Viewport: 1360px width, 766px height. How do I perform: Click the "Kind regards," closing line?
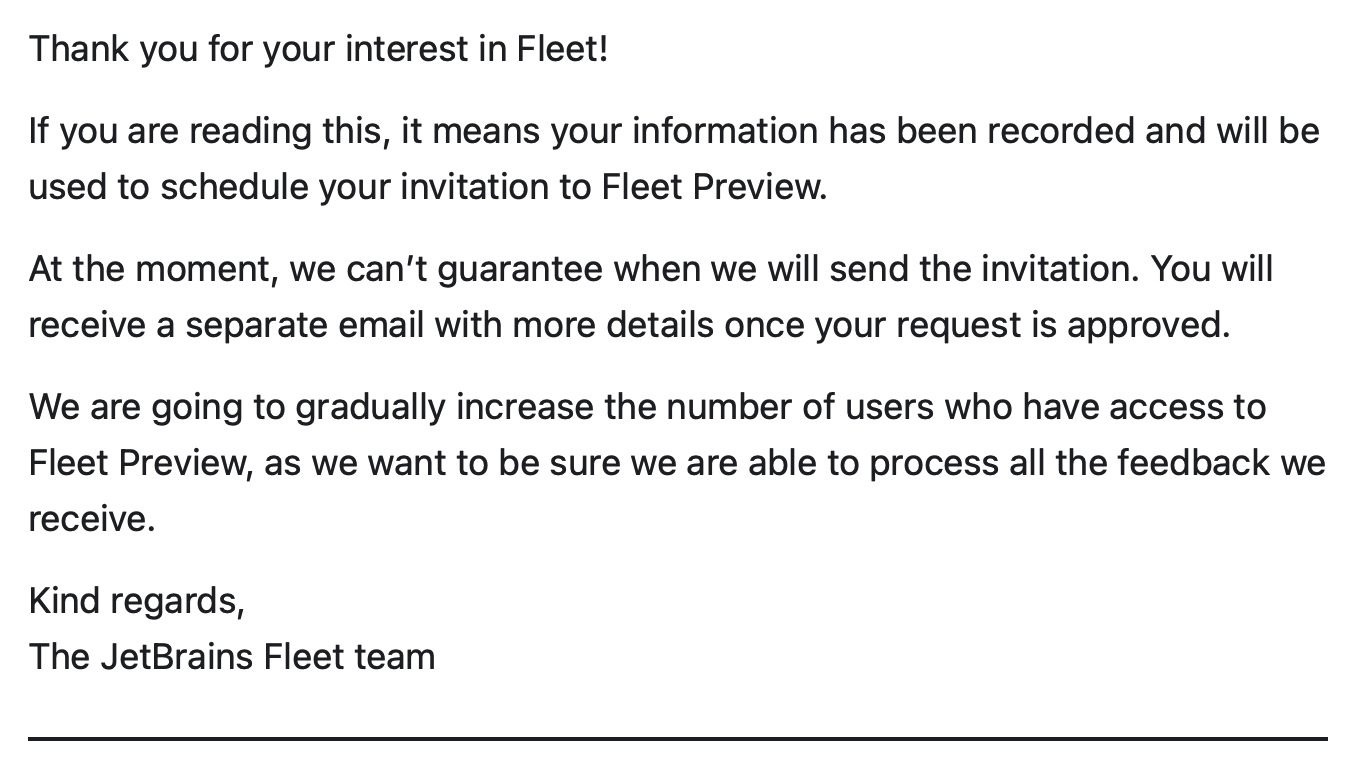(137, 601)
